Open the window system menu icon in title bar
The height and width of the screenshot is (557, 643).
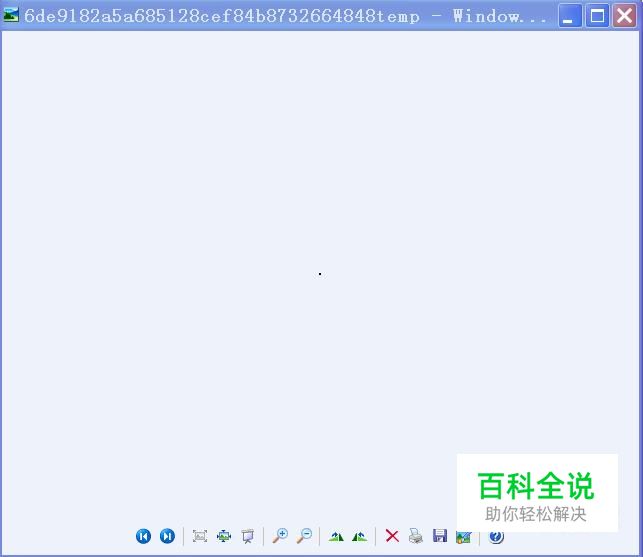click(x=11, y=15)
